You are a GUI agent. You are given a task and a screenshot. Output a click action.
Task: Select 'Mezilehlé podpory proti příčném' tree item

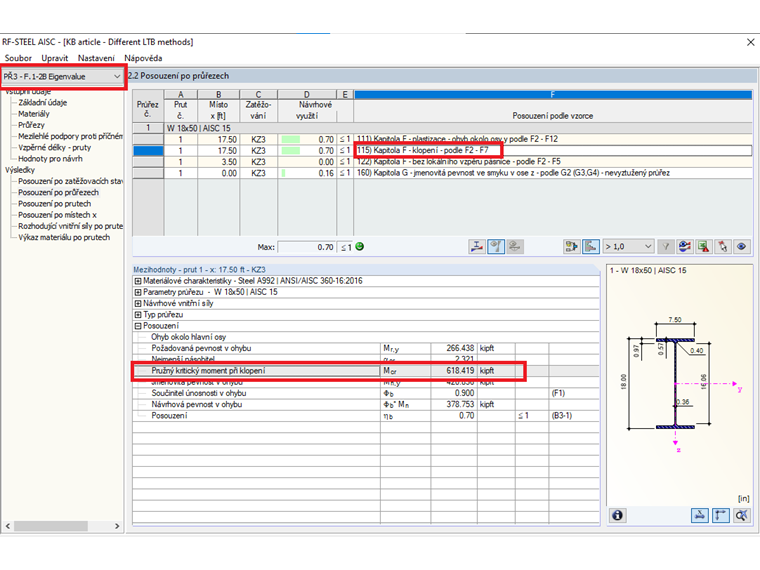point(70,136)
